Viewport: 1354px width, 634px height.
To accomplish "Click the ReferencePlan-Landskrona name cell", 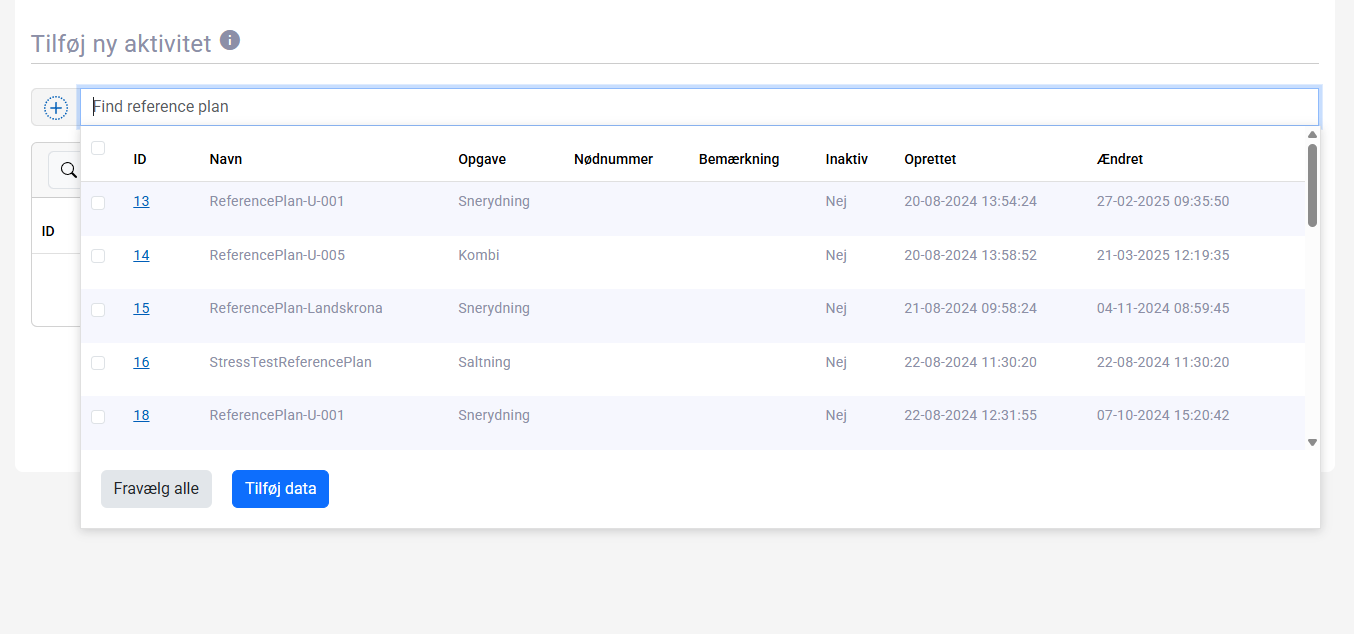I will (x=296, y=308).
